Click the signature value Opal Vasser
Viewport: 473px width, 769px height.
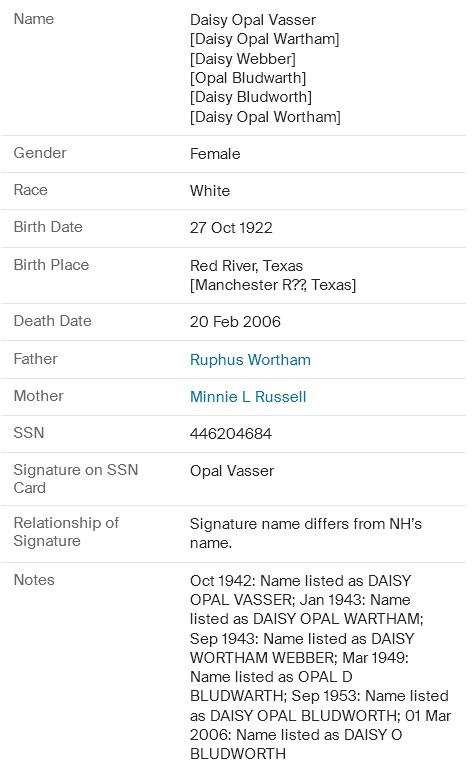232,471
